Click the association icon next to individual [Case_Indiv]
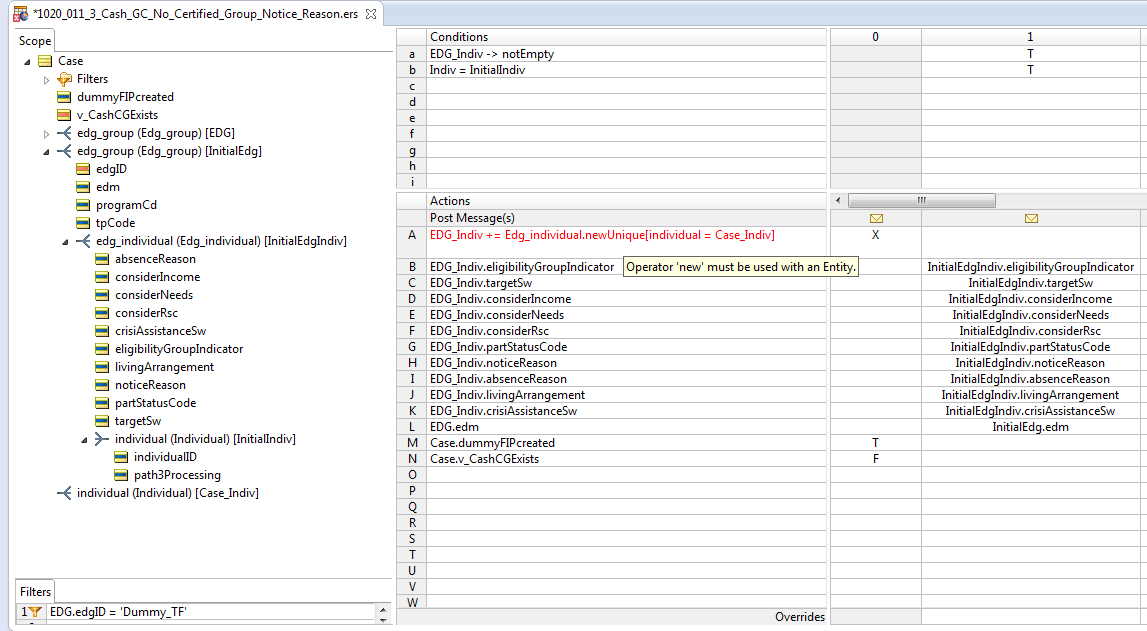 pyautogui.click(x=64, y=494)
